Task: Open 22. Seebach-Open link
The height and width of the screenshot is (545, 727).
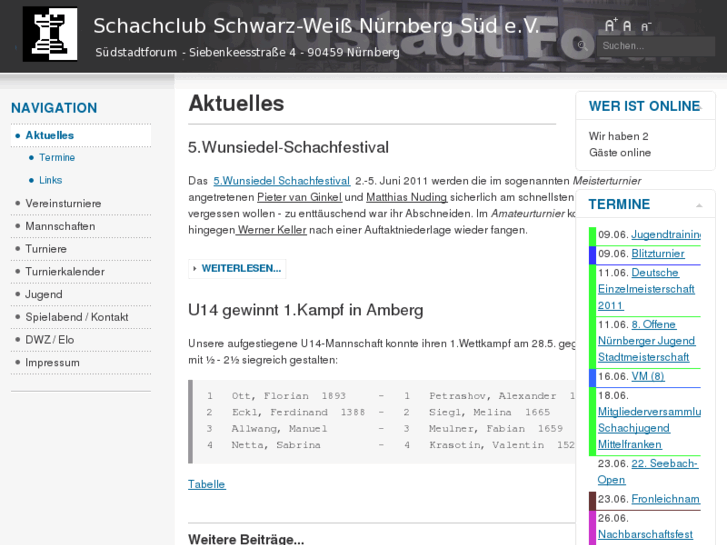Action: [647, 472]
